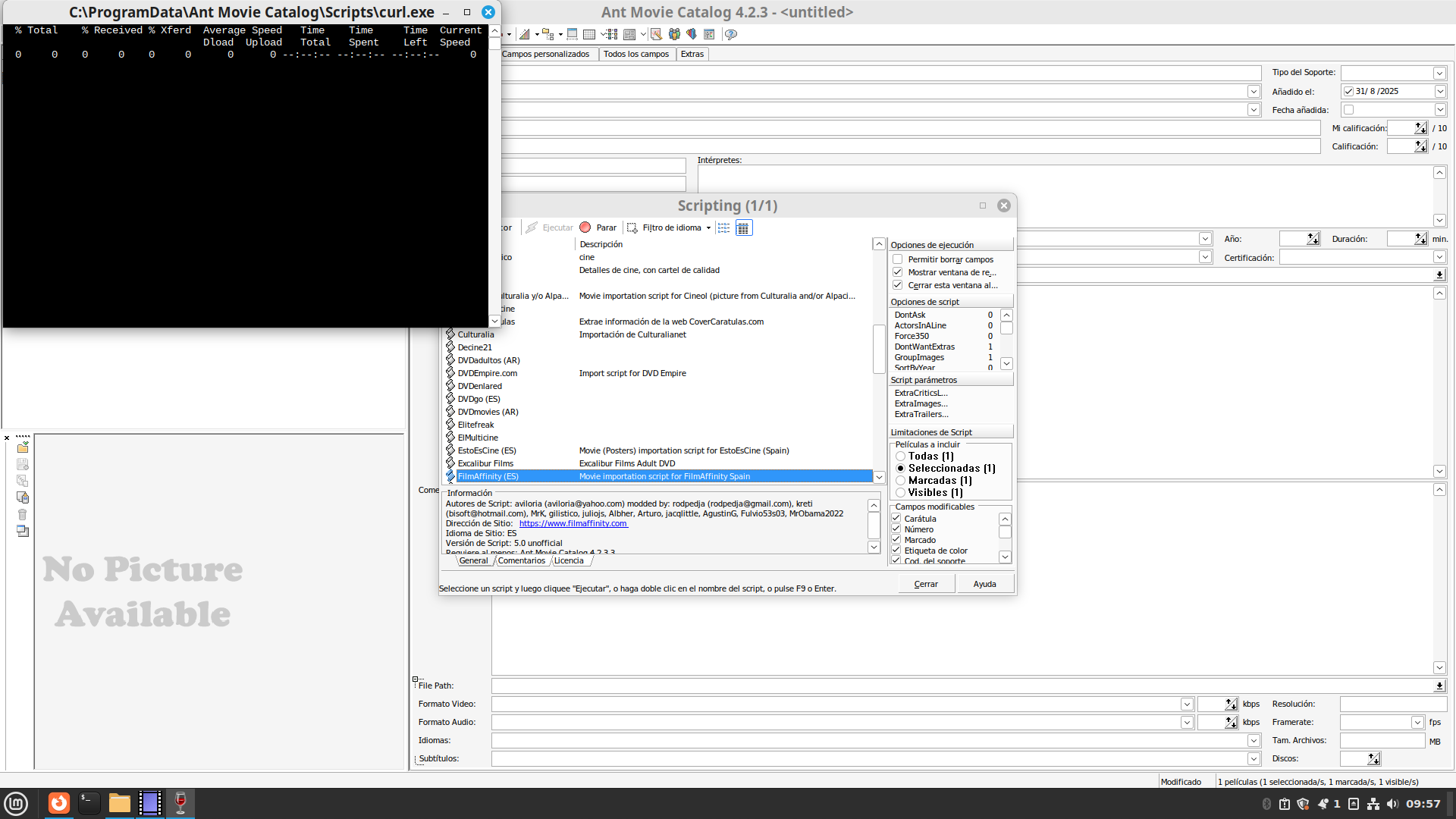Open the Licencia info tab
The height and width of the screenshot is (819, 1456).
click(x=569, y=561)
